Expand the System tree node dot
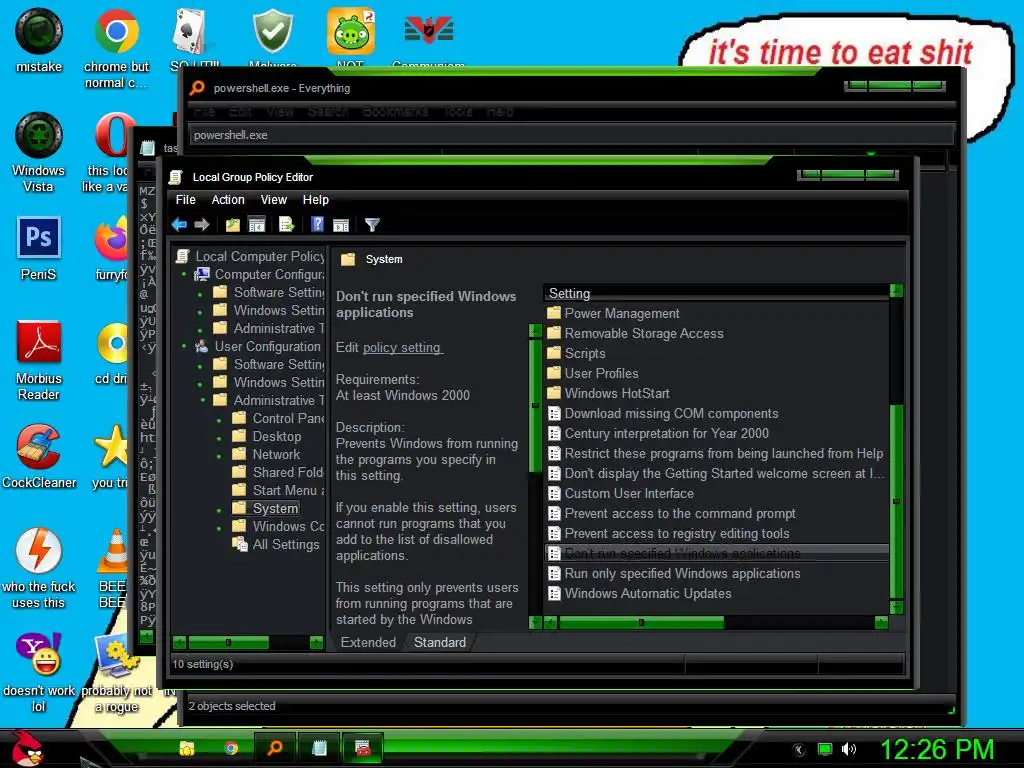 click(x=219, y=509)
